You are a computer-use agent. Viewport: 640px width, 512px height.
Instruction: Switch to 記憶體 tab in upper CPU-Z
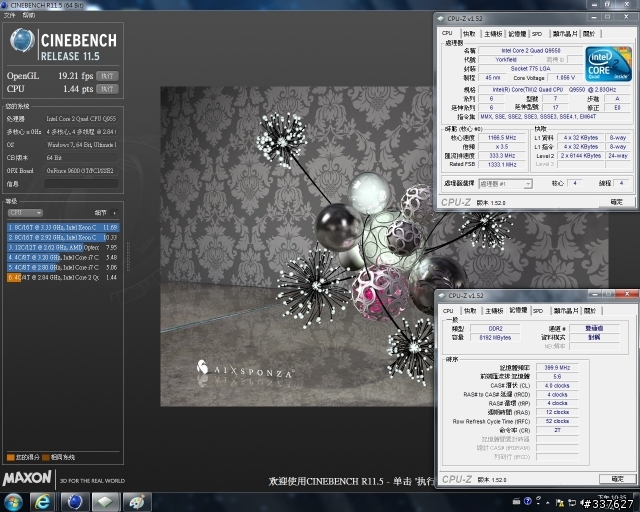(517, 34)
